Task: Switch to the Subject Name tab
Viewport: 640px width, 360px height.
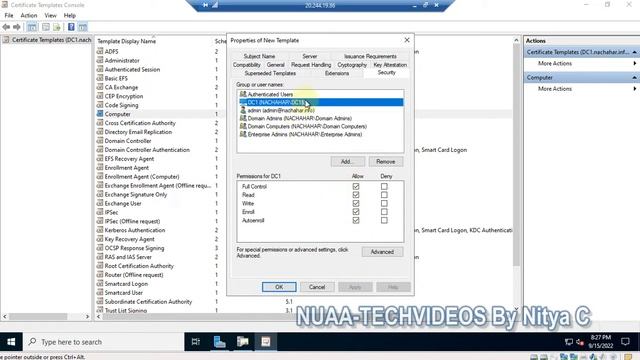Action: pyautogui.click(x=259, y=56)
